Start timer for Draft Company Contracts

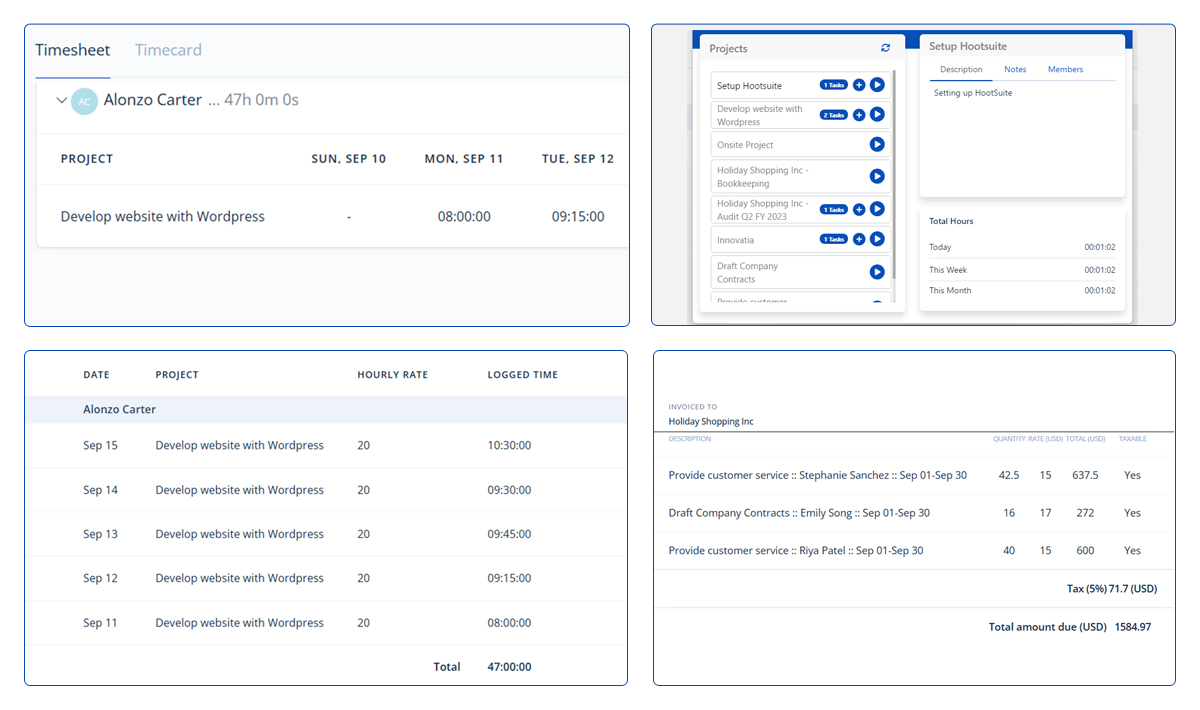877,272
